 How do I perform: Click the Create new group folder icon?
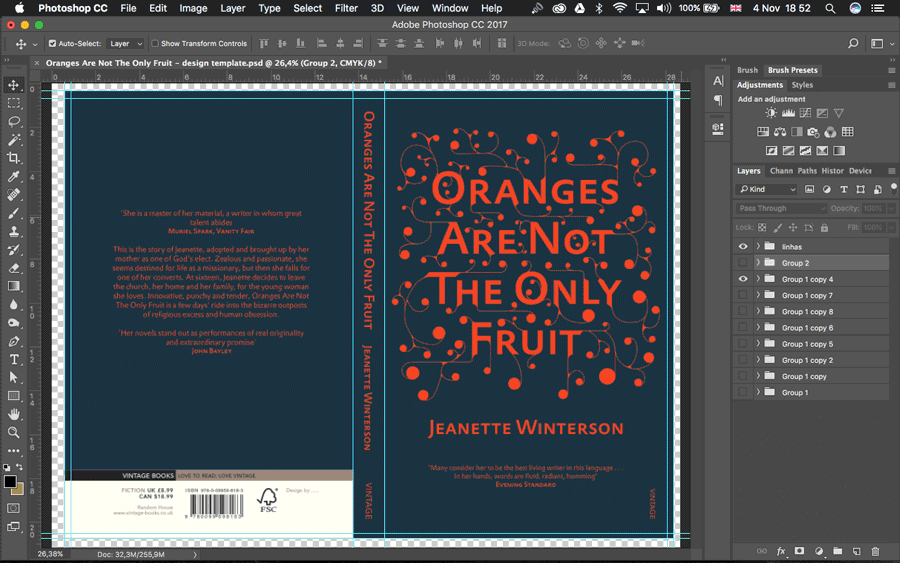tap(838, 551)
